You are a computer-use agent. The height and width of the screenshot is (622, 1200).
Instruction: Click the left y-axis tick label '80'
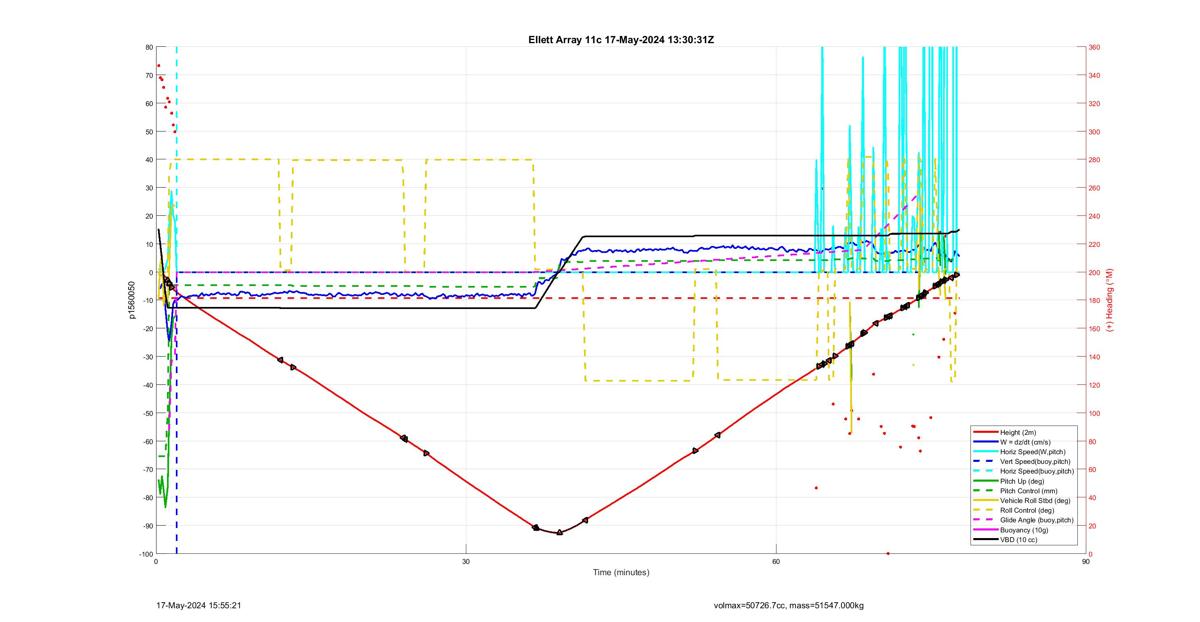[x=148, y=47]
